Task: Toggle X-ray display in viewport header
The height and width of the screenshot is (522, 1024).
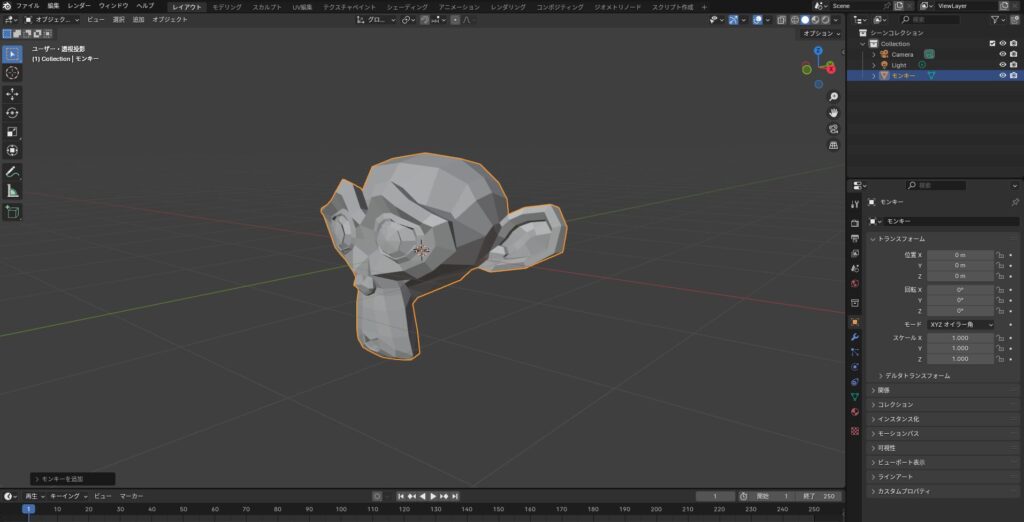Action: 782,20
